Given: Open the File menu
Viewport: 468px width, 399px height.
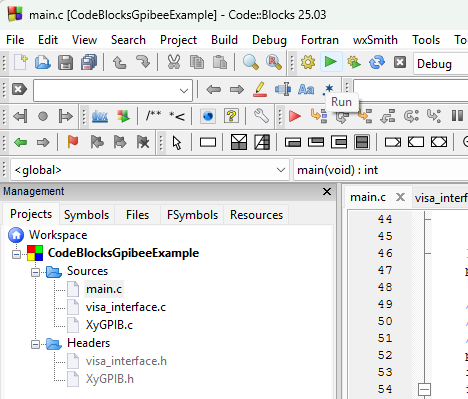Looking at the screenshot, I should coord(15,40).
